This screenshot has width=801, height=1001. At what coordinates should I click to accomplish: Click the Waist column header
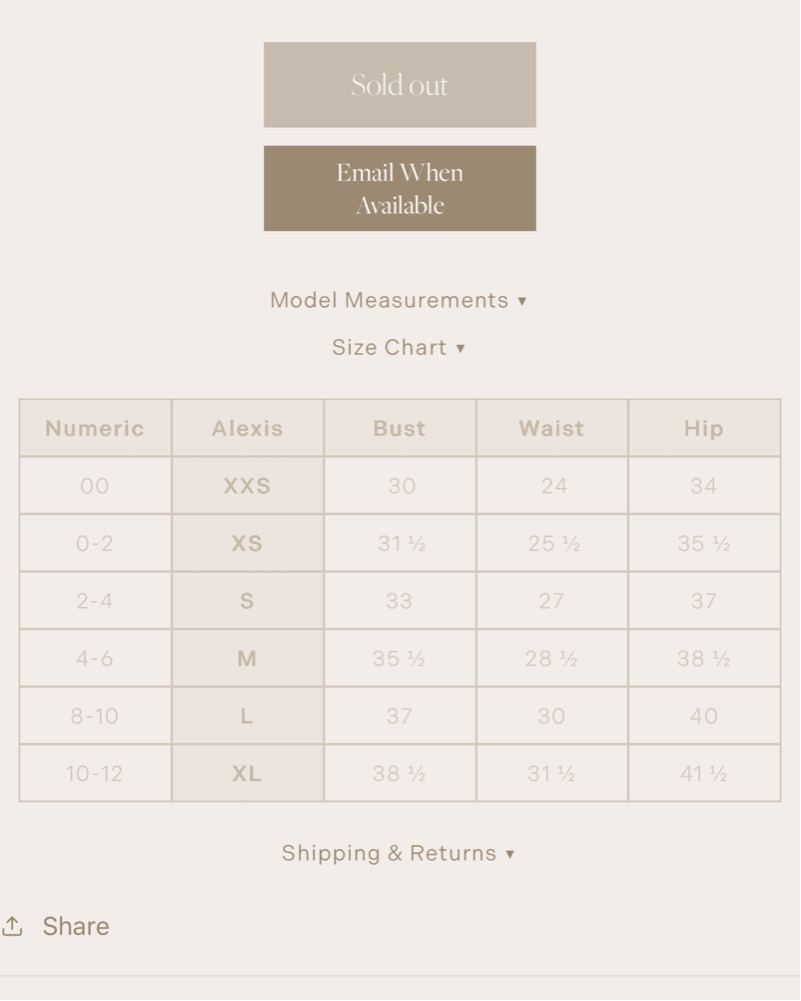[551, 428]
